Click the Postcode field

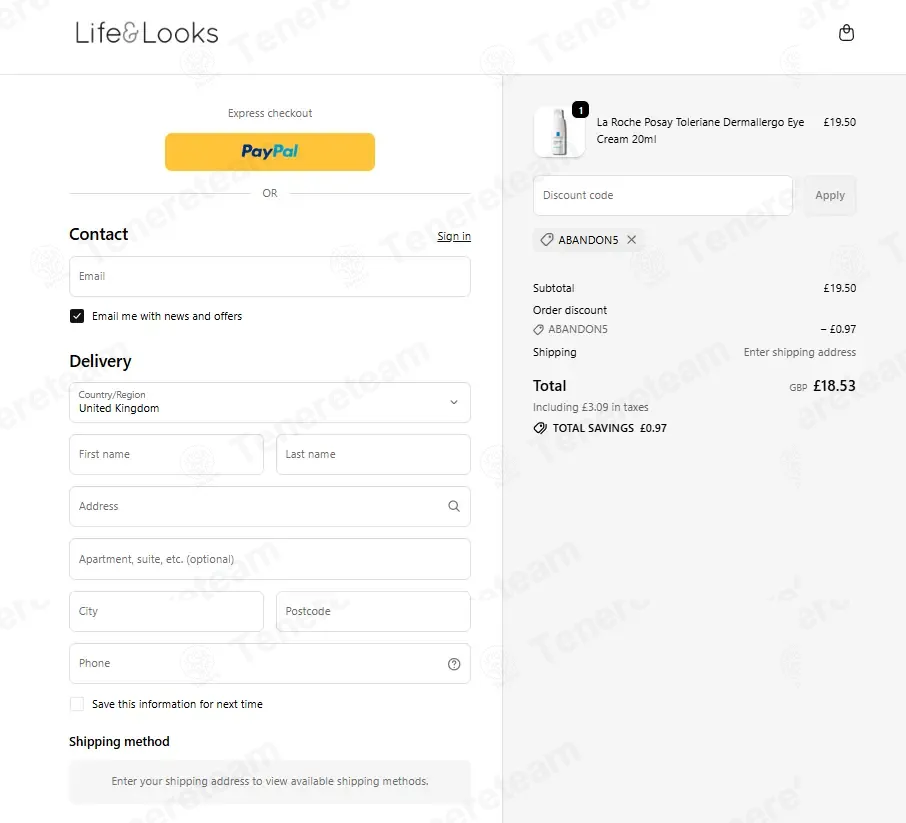coord(373,611)
